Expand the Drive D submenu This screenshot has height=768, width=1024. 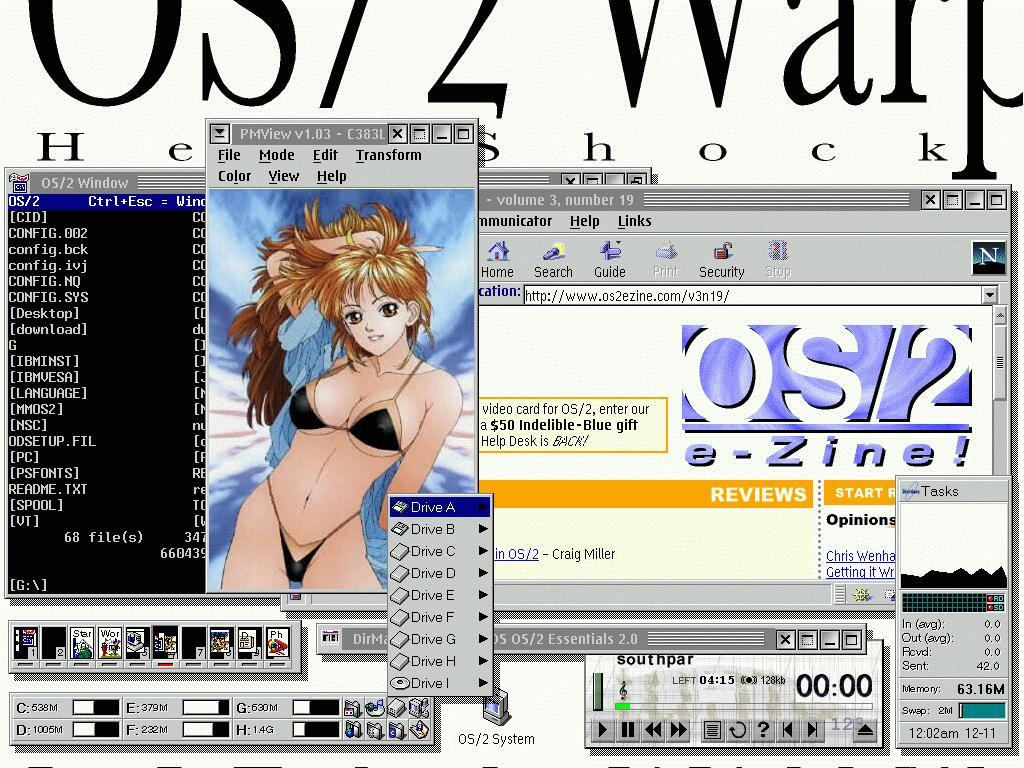(483, 573)
